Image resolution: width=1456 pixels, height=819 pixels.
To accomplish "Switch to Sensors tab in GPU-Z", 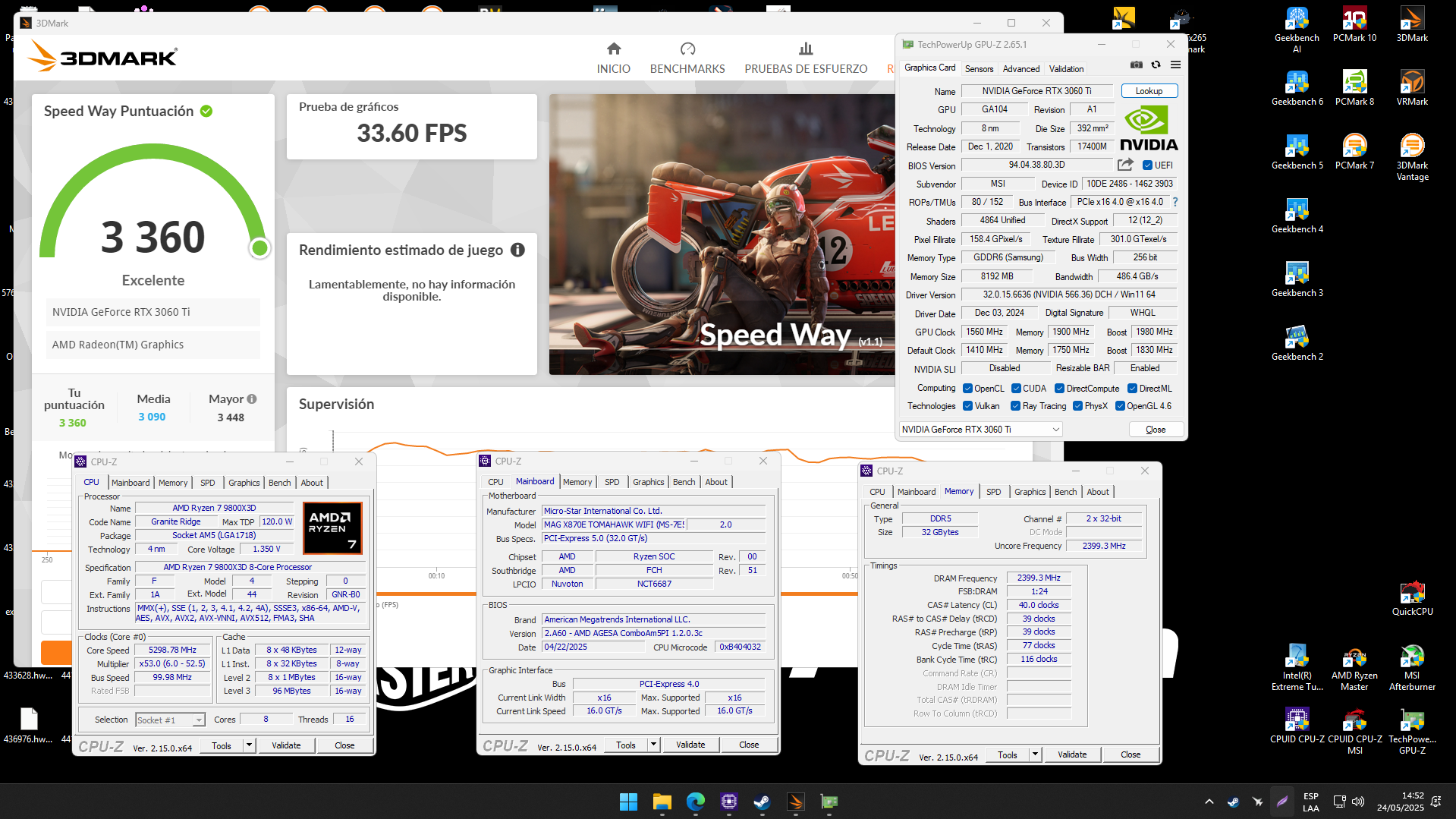I will pos(979,69).
